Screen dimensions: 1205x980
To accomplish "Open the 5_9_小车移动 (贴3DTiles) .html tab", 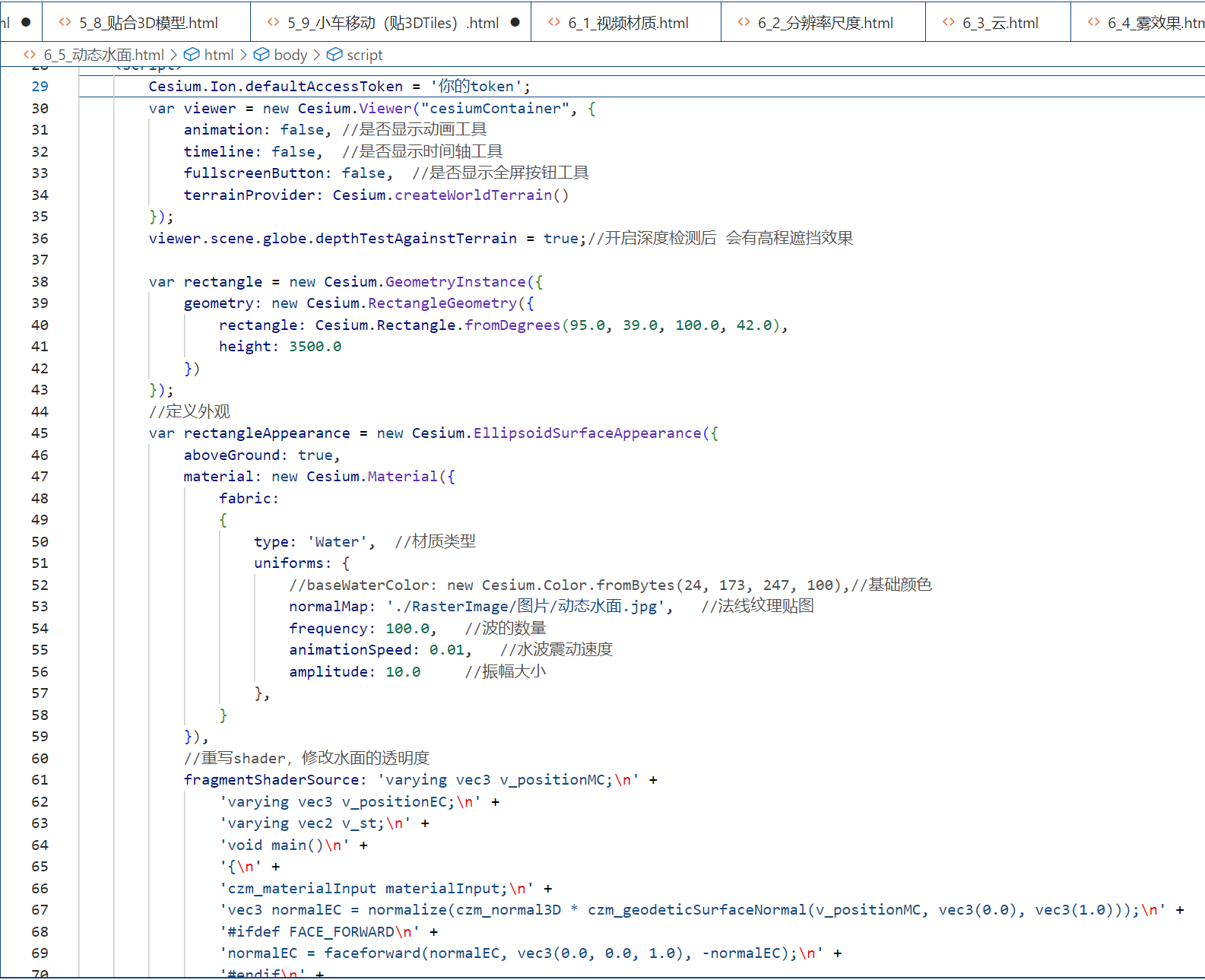I will click(x=391, y=23).
